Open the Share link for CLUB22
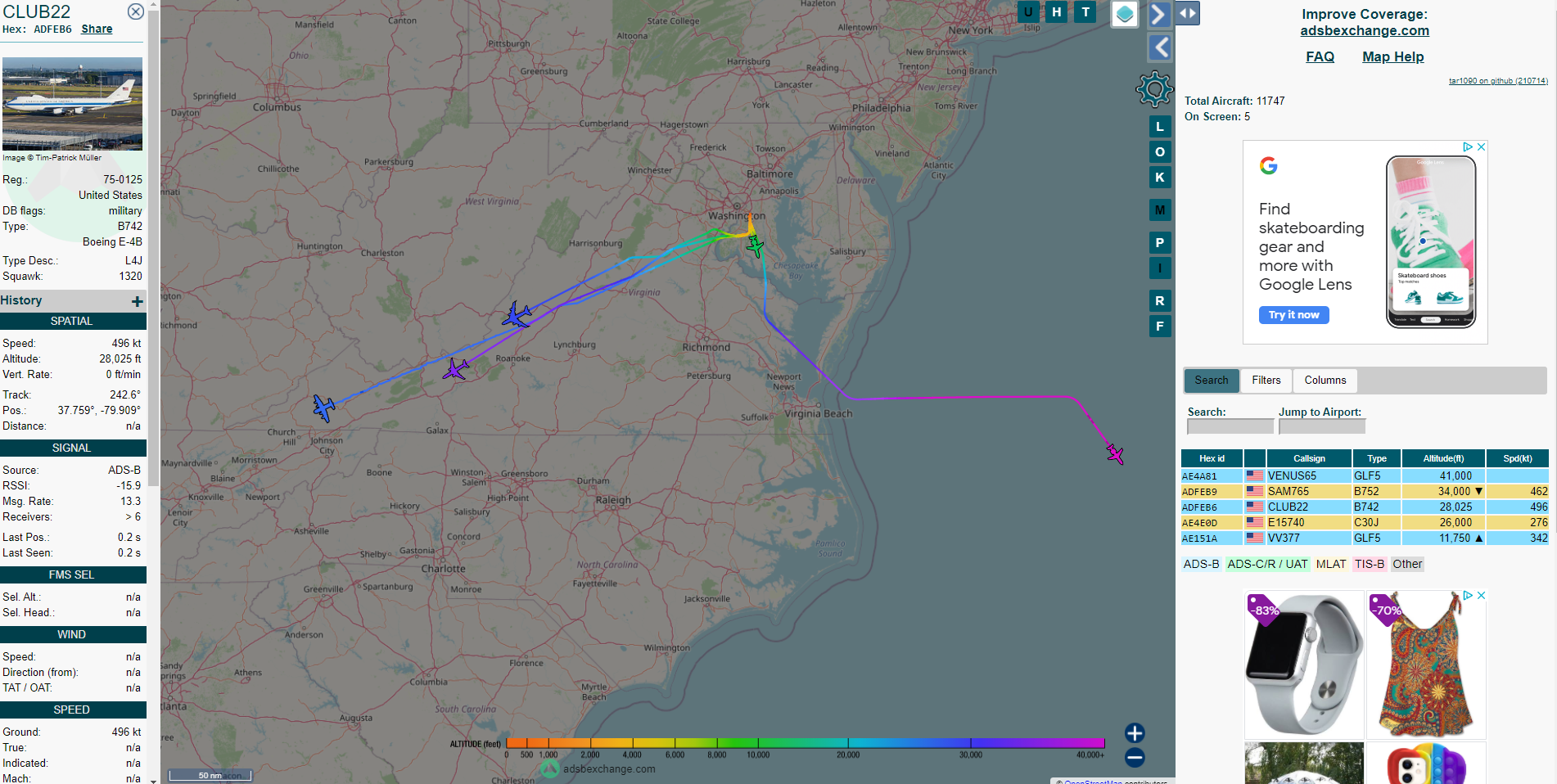The height and width of the screenshot is (784, 1557). [97, 29]
